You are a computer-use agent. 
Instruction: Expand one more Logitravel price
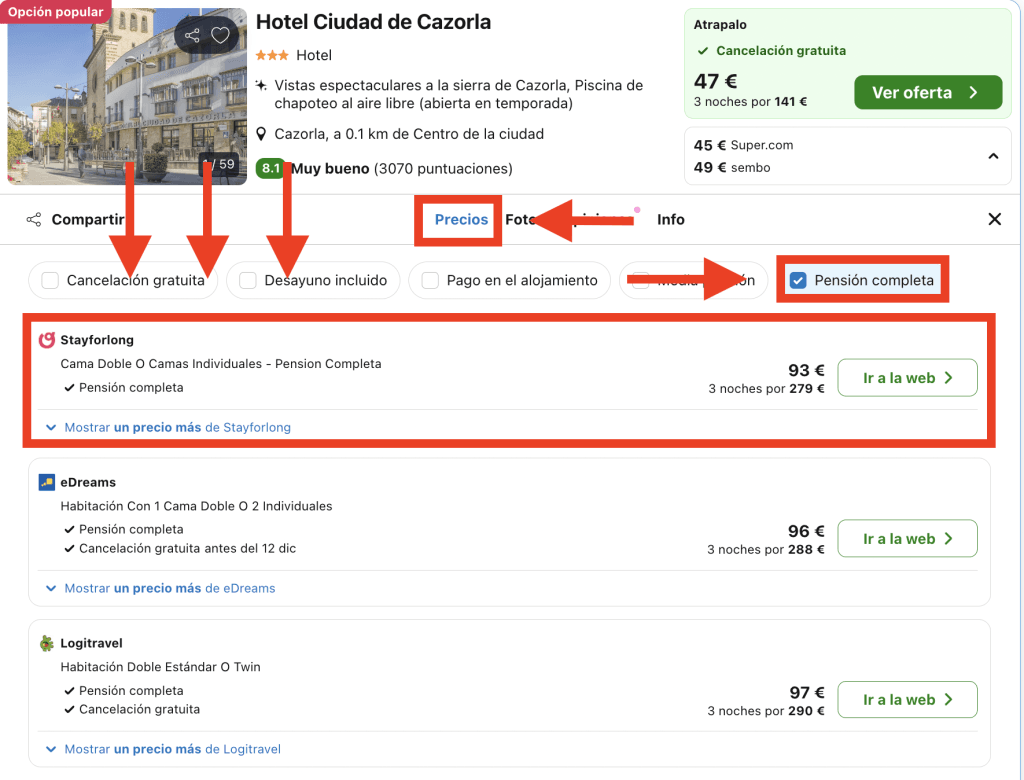(x=163, y=749)
